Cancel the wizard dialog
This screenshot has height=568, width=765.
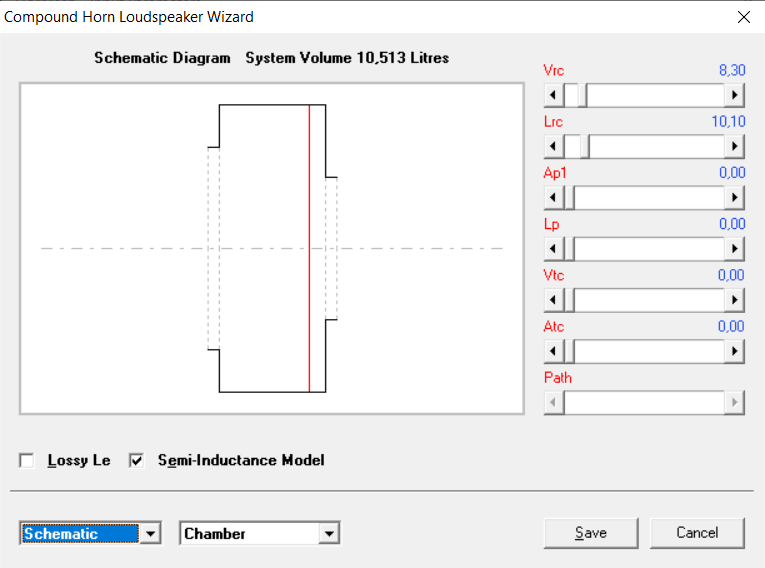click(x=697, y=533)
